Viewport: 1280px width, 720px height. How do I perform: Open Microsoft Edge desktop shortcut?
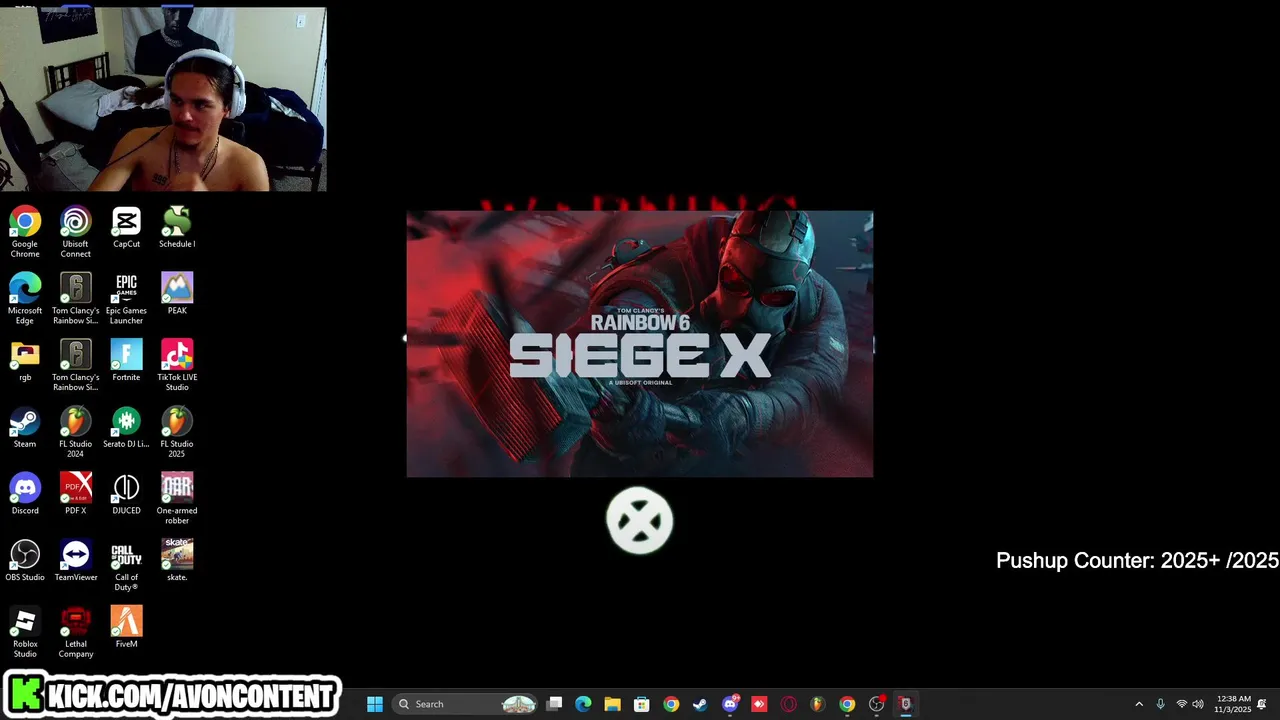[x=25, y=299]
